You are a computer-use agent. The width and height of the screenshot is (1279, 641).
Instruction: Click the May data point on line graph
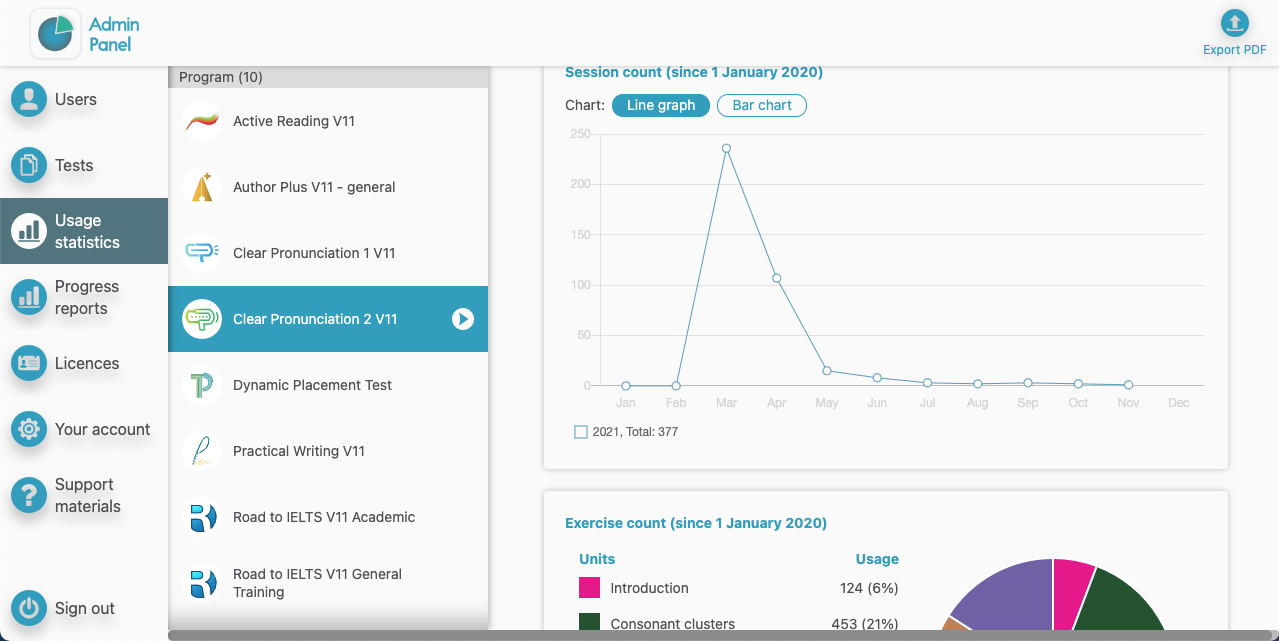pyautogui.click(x=827, y=371)
